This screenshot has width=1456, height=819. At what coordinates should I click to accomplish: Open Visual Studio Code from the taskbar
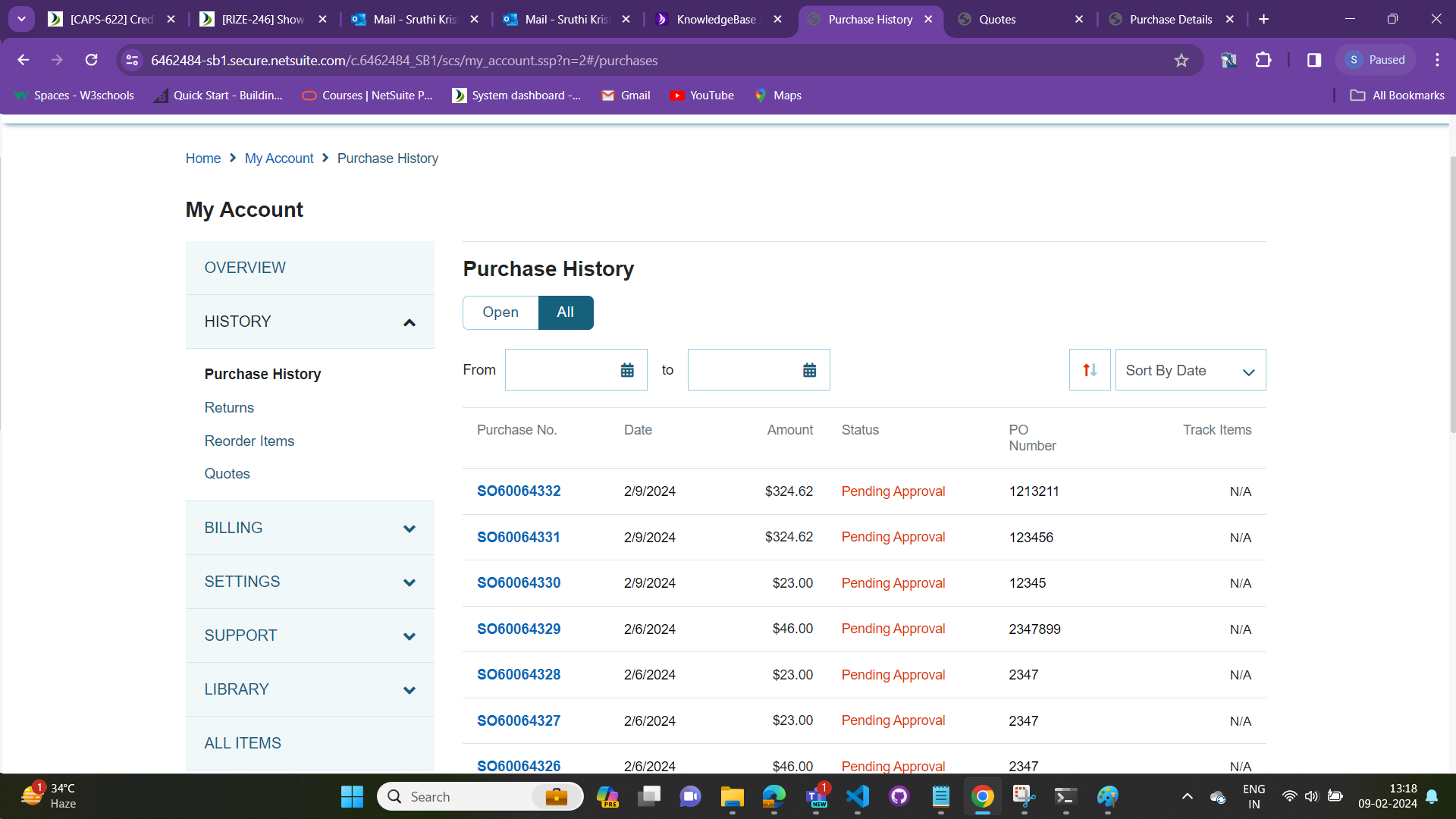pos(857,796)
